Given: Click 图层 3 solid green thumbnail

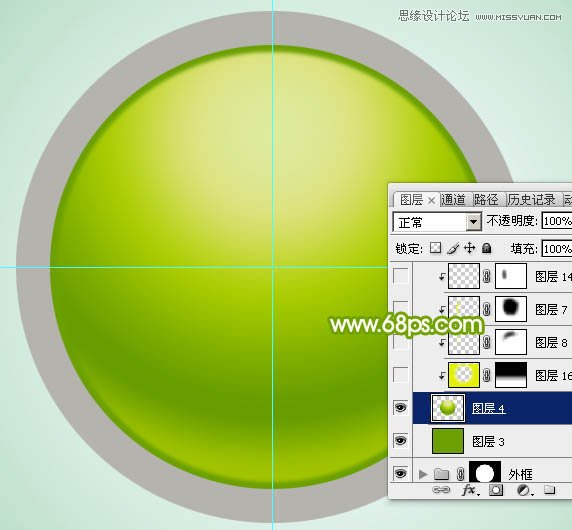Looking at the screenshot, I should [x=448, y=441].
